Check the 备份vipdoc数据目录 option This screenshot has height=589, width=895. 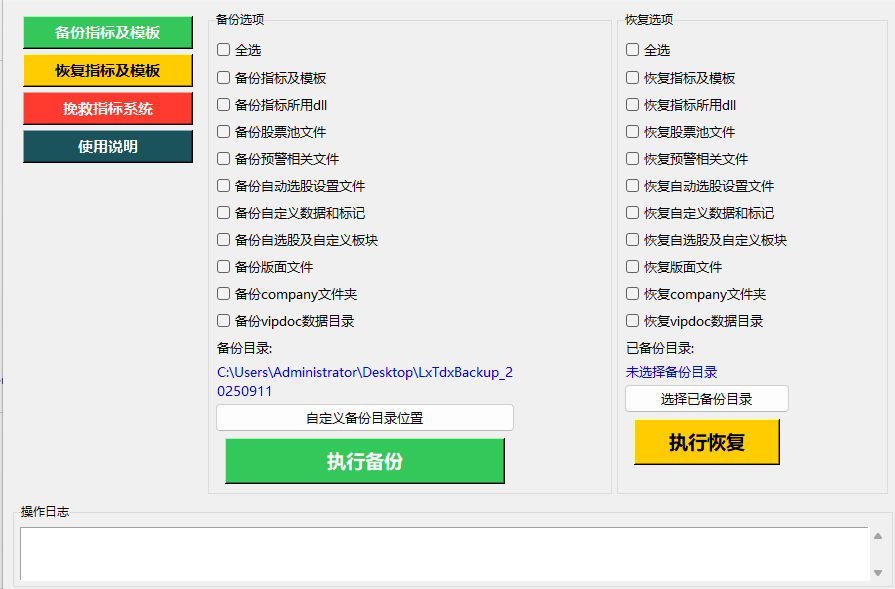[224, 321]
